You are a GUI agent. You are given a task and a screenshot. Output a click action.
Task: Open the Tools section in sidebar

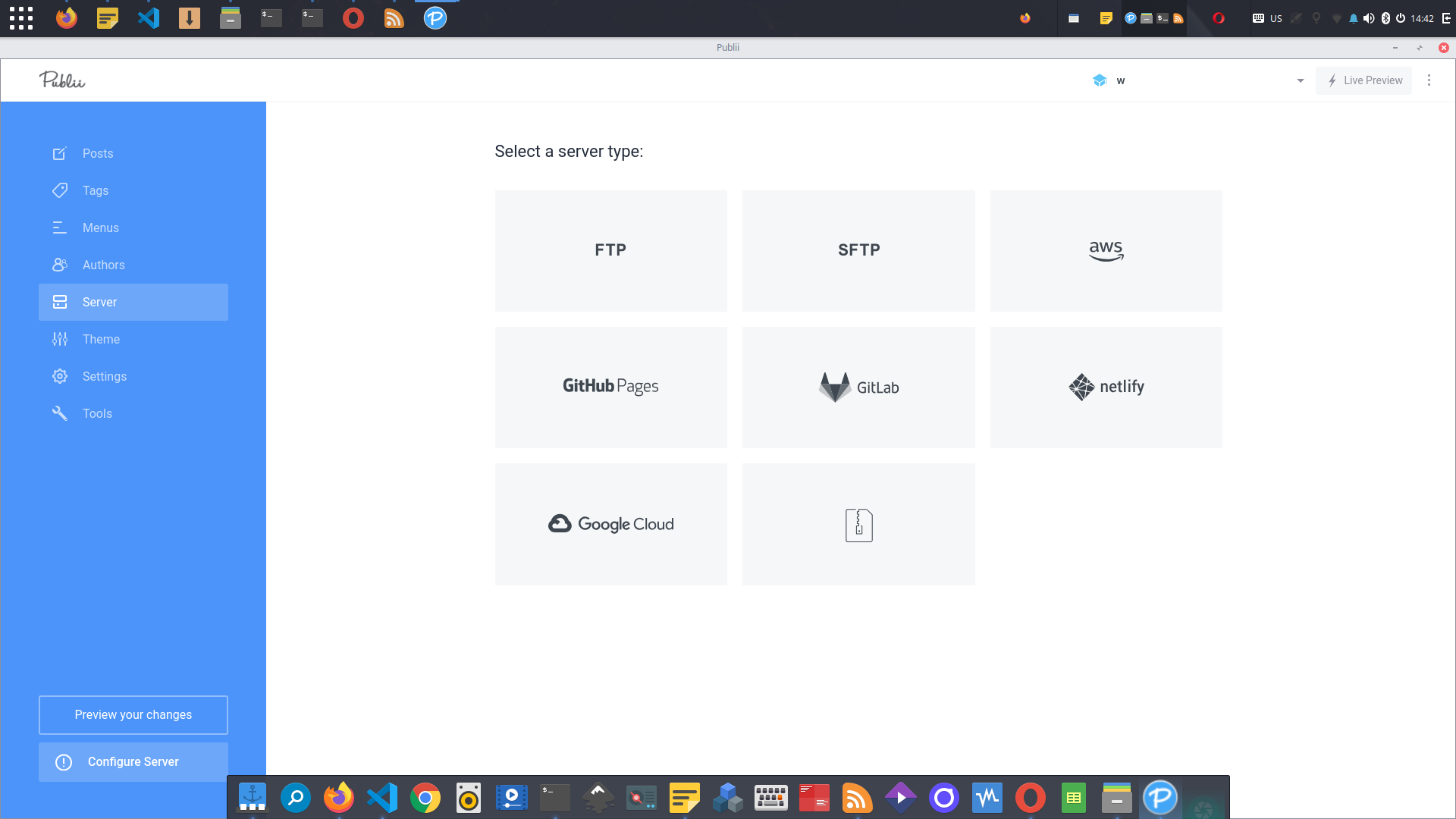(133, 413)
